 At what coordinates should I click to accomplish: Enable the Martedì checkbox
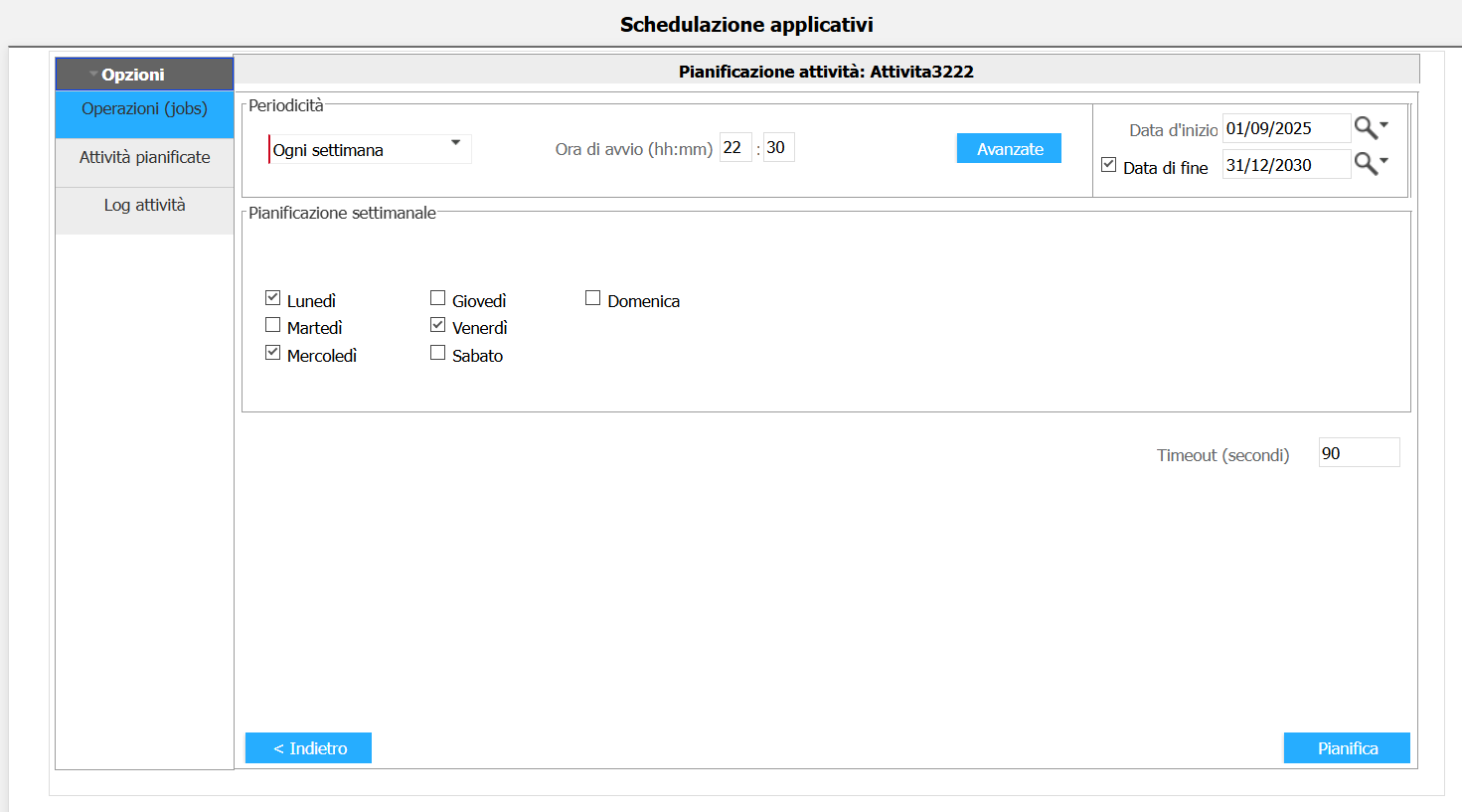point(273,325)
